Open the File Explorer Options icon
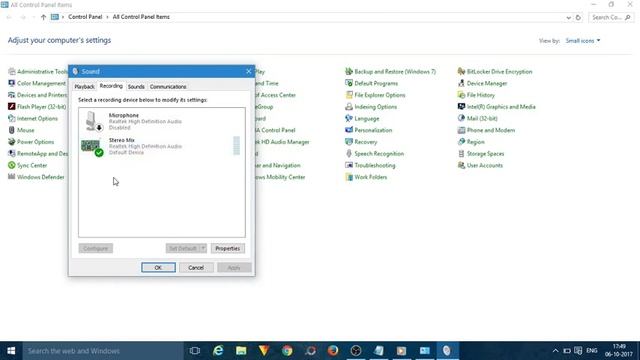Viewport: 640px width, 360px height. 375,95
